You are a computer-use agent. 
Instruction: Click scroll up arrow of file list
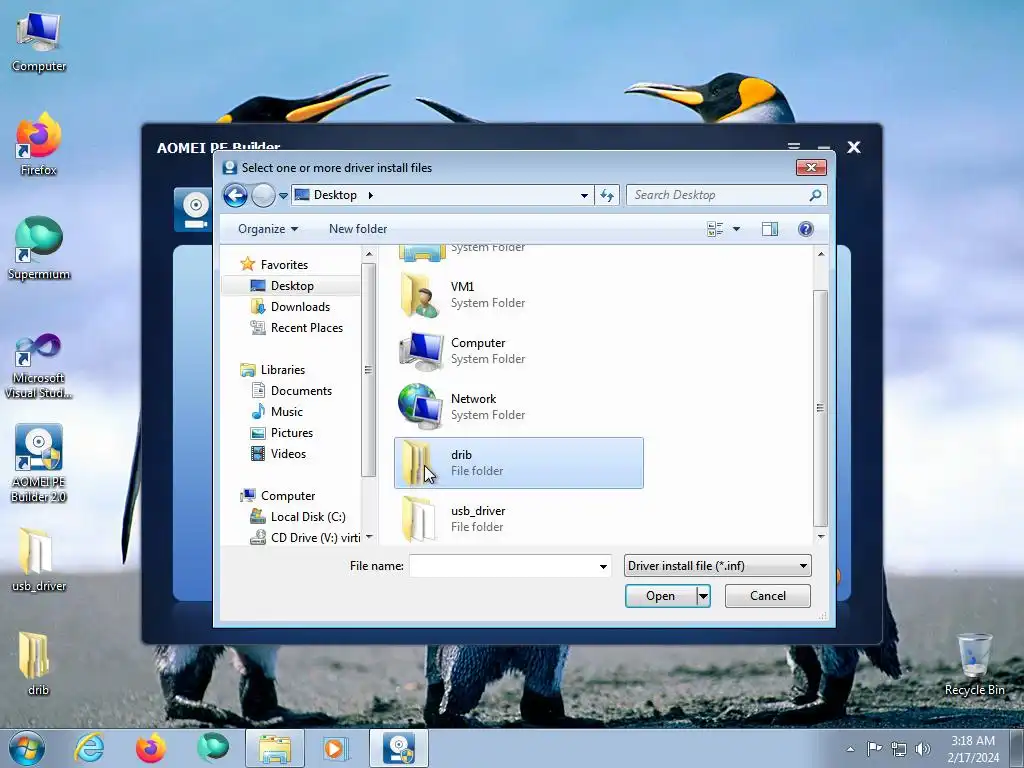[x=821, y=254]
